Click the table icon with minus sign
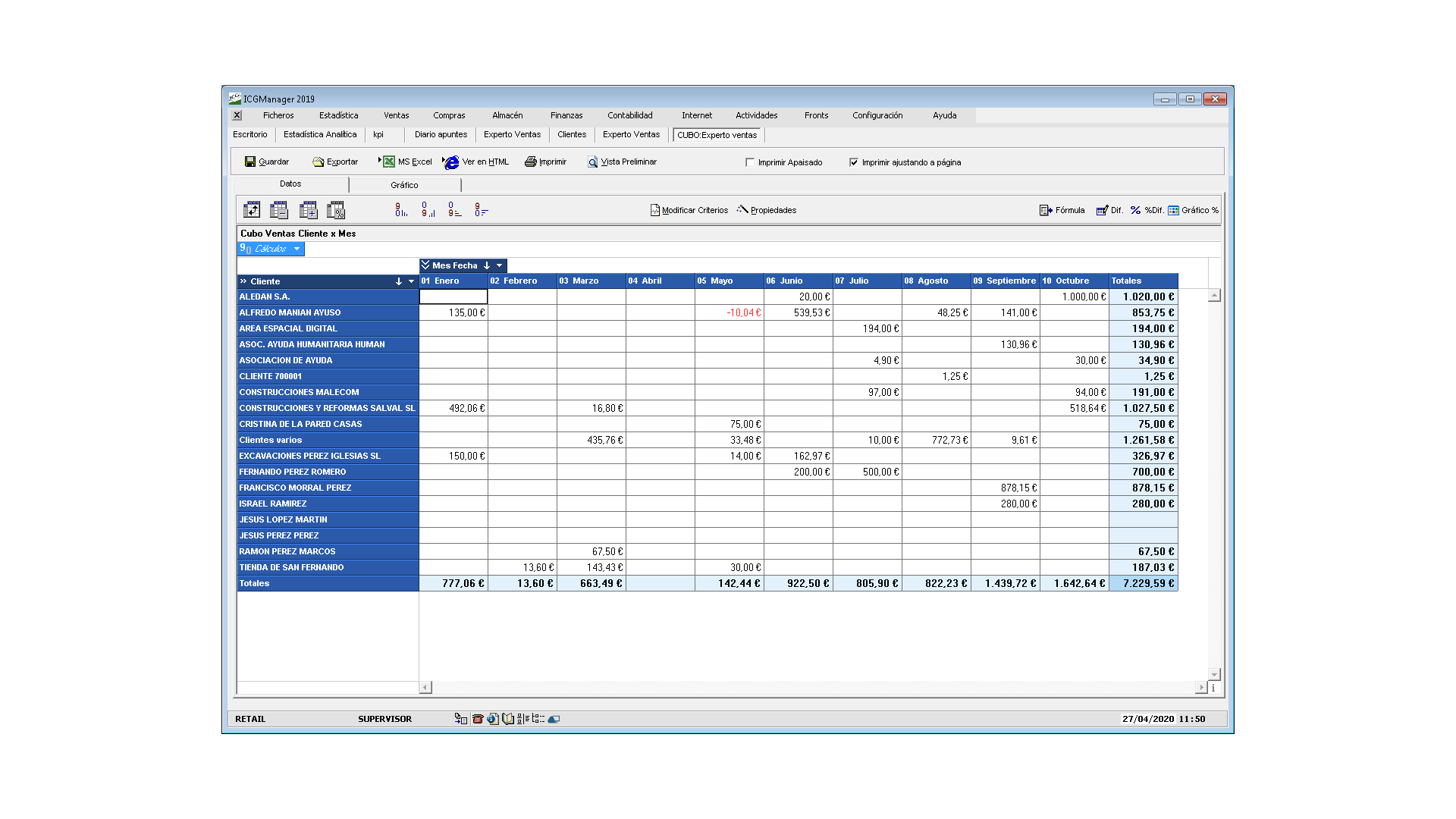 coord(279,210)
